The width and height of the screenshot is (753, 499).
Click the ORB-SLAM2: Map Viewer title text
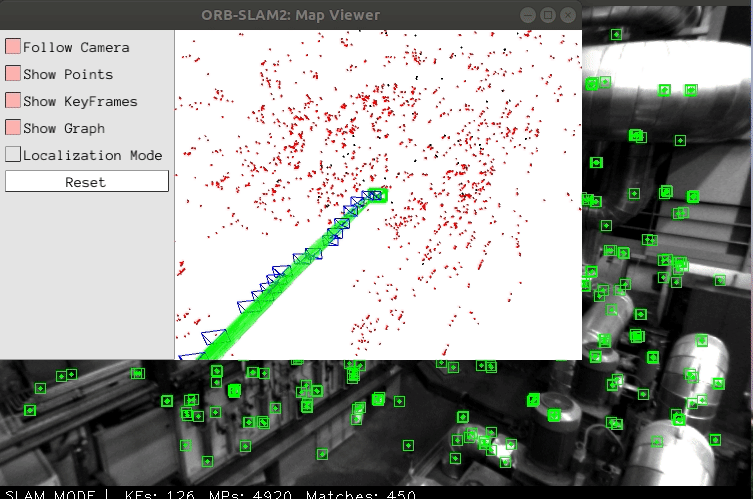tap(291, 15)
